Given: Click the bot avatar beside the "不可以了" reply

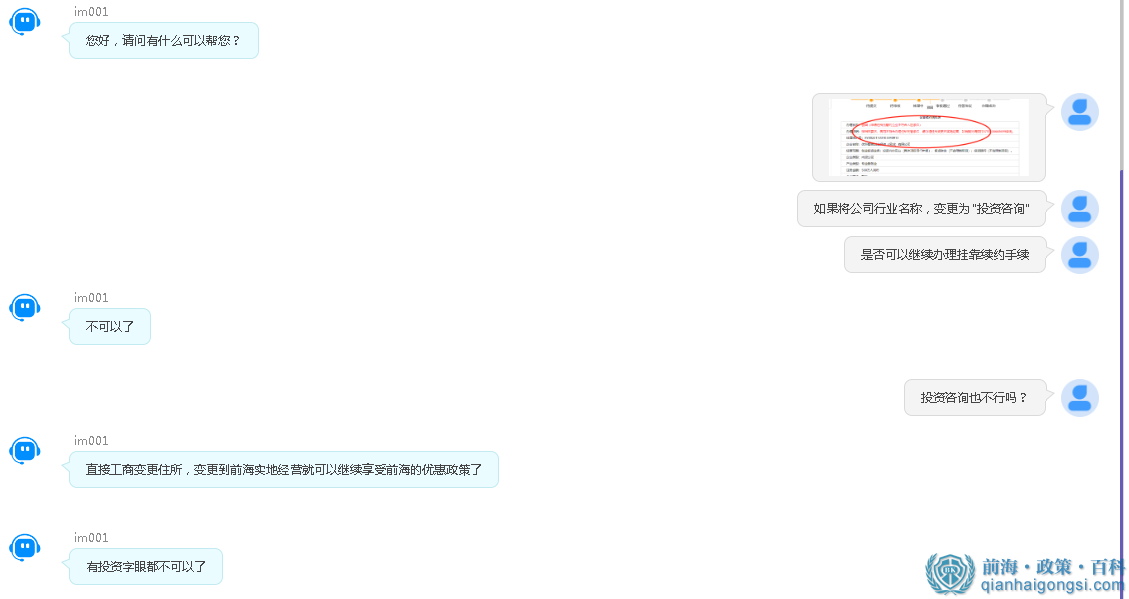Looking at the screenshot, I should [24, 307].
